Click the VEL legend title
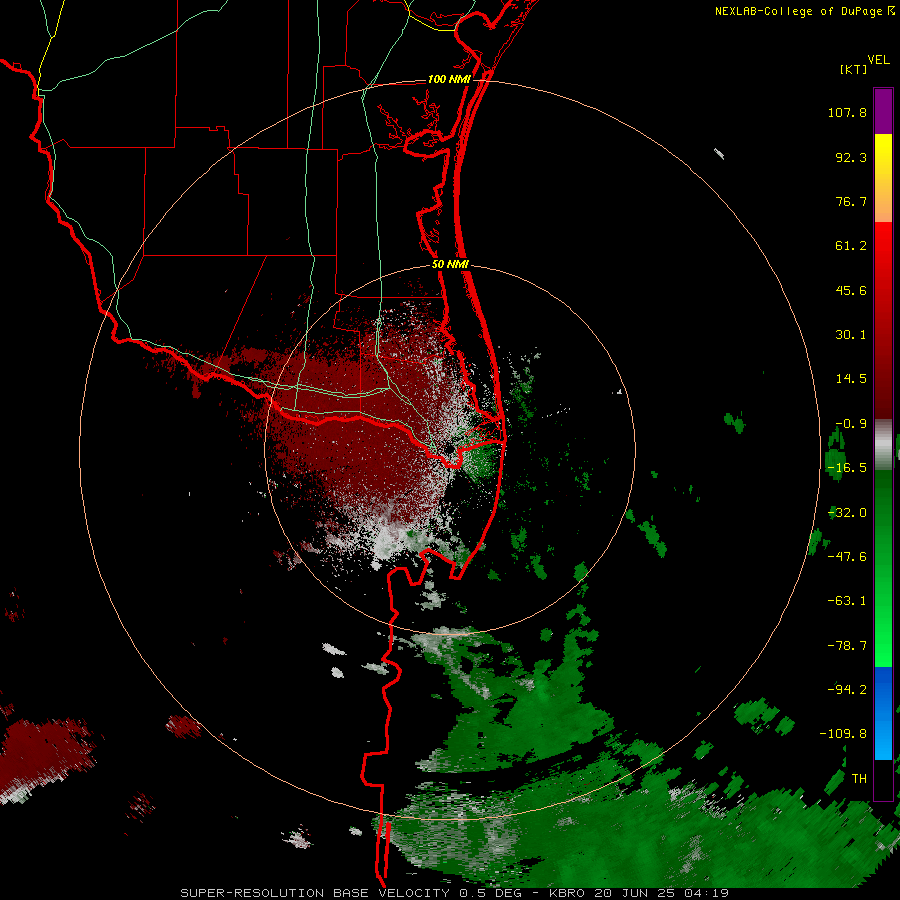900x900 pixels. [x=878, y=59]
